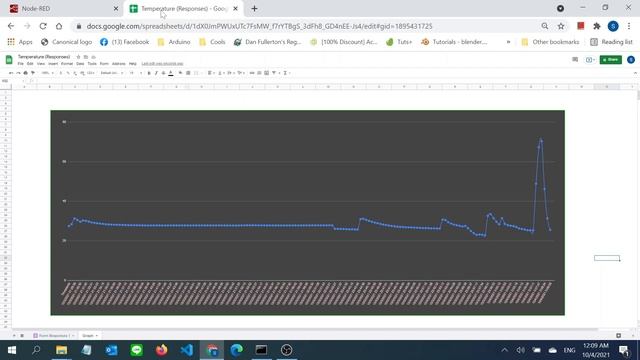Open OBS Studio from the taskbar
The width and height of the screenshot is (640, 360).
tap(287, 350)
